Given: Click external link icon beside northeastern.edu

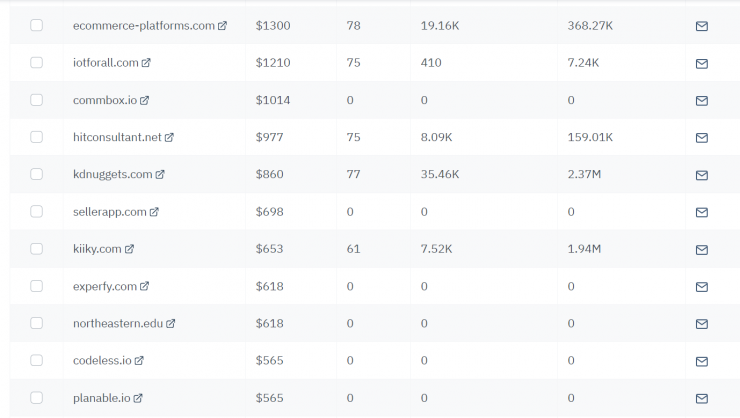Looking at the screenshot, I should coord(171,324).
